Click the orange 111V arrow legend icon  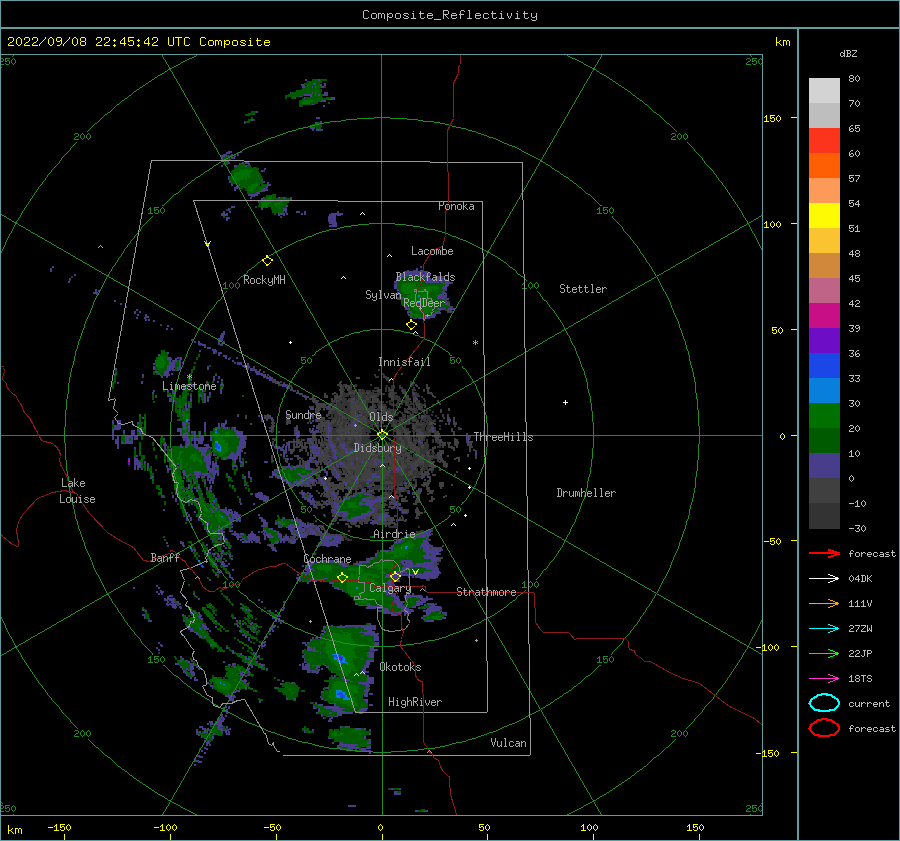tap(824, 603)
